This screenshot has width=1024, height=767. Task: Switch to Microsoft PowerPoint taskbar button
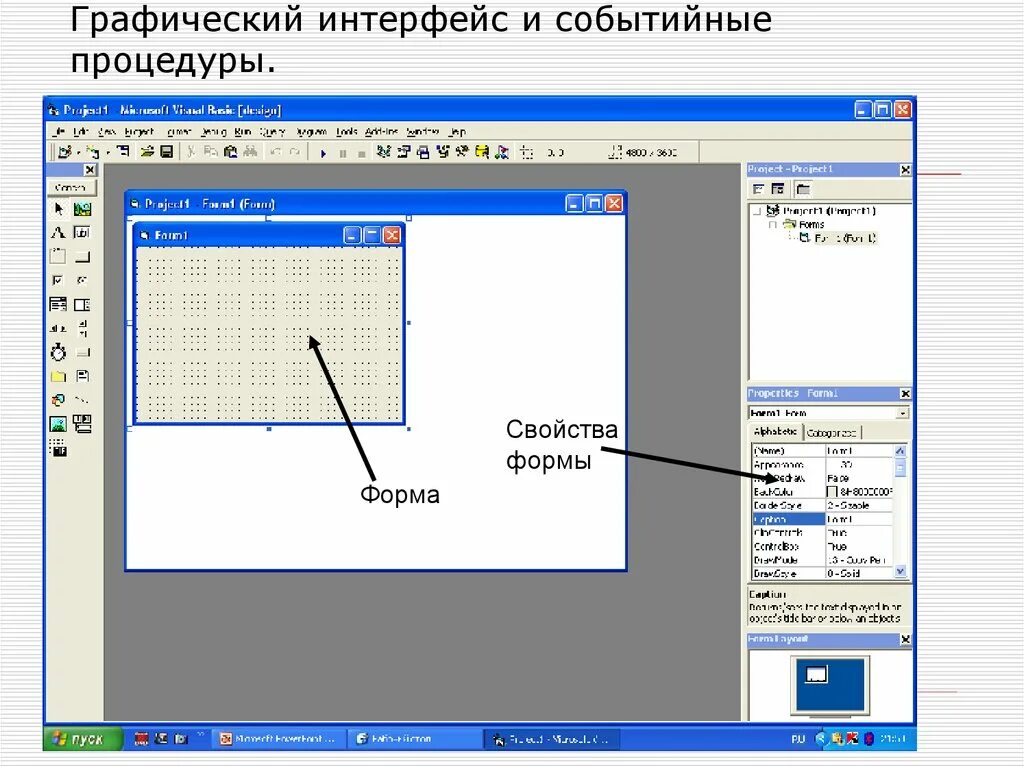pos(280,739)
